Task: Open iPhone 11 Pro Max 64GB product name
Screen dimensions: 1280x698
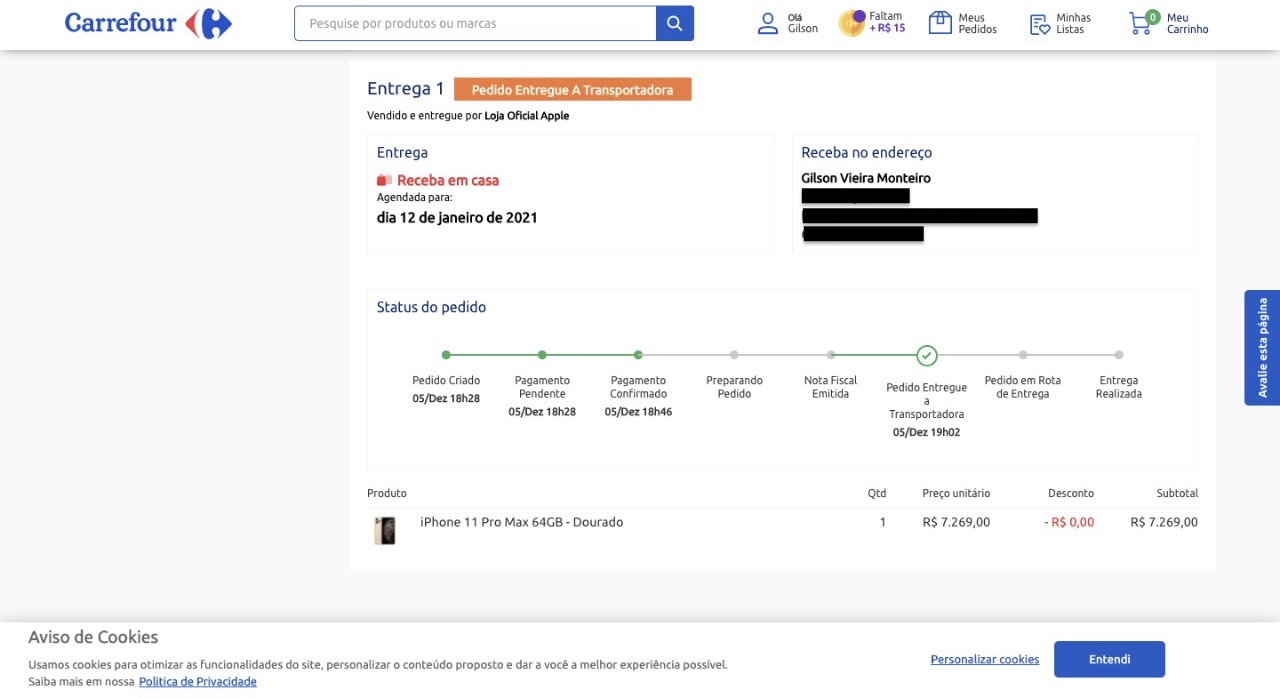Action: click(521, 522)
